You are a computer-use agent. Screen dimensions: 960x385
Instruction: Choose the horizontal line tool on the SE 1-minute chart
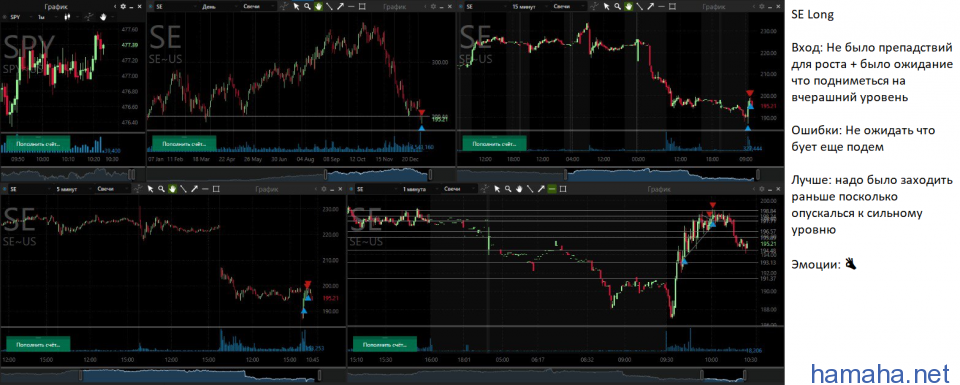(x=552, y=189)
